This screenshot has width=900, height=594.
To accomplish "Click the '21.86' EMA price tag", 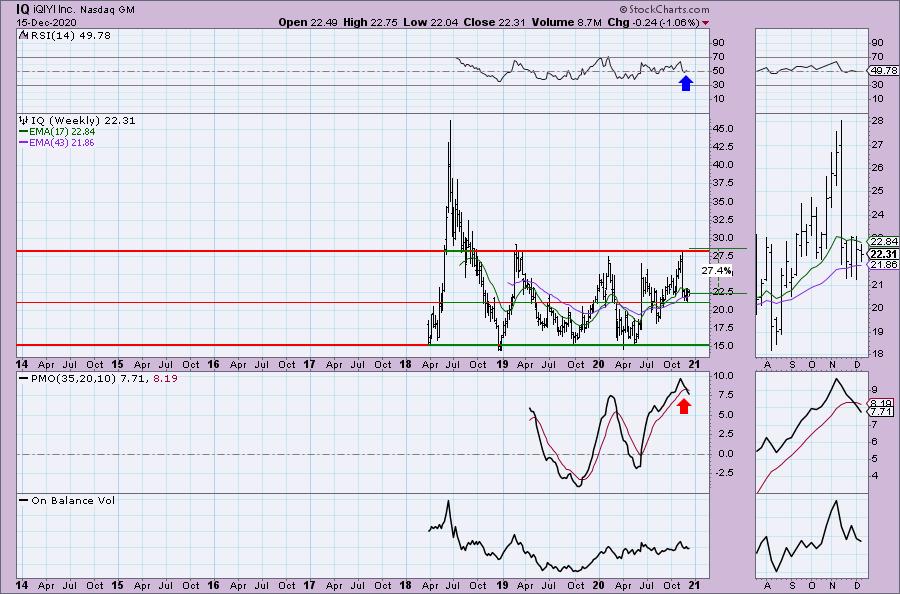I will coord(883,265).
